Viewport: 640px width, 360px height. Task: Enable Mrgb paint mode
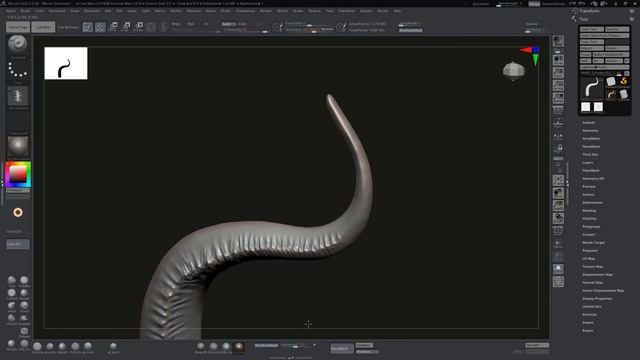176,24
